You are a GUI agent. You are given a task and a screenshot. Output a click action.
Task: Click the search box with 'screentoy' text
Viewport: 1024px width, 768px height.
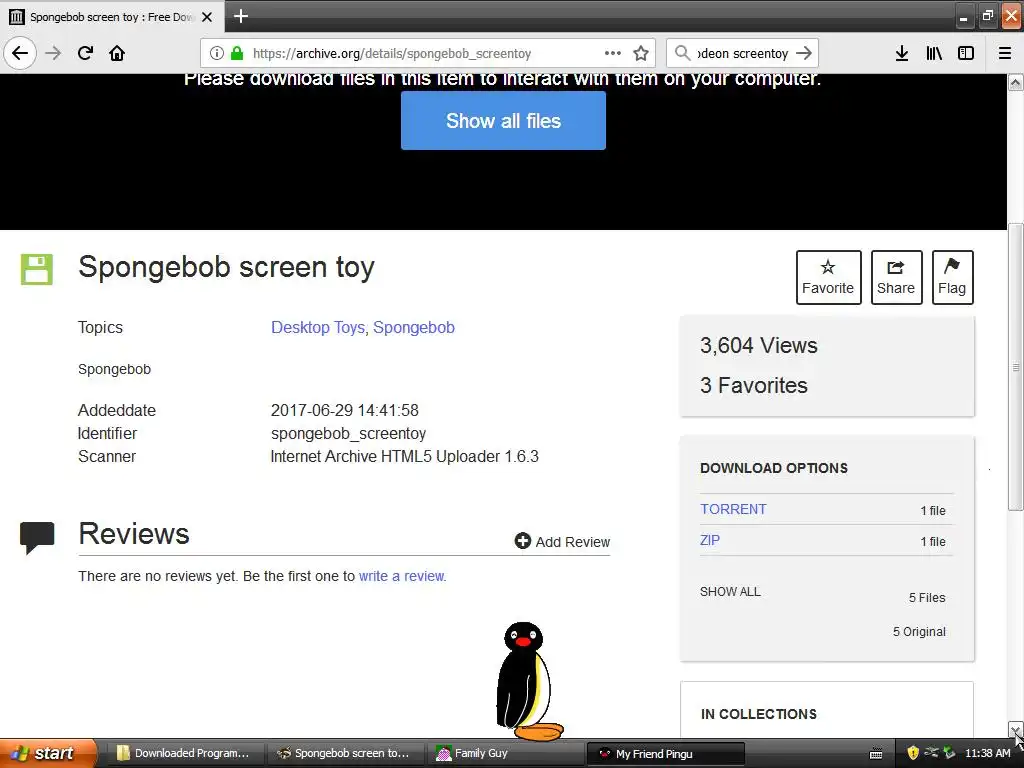point(742,53)
